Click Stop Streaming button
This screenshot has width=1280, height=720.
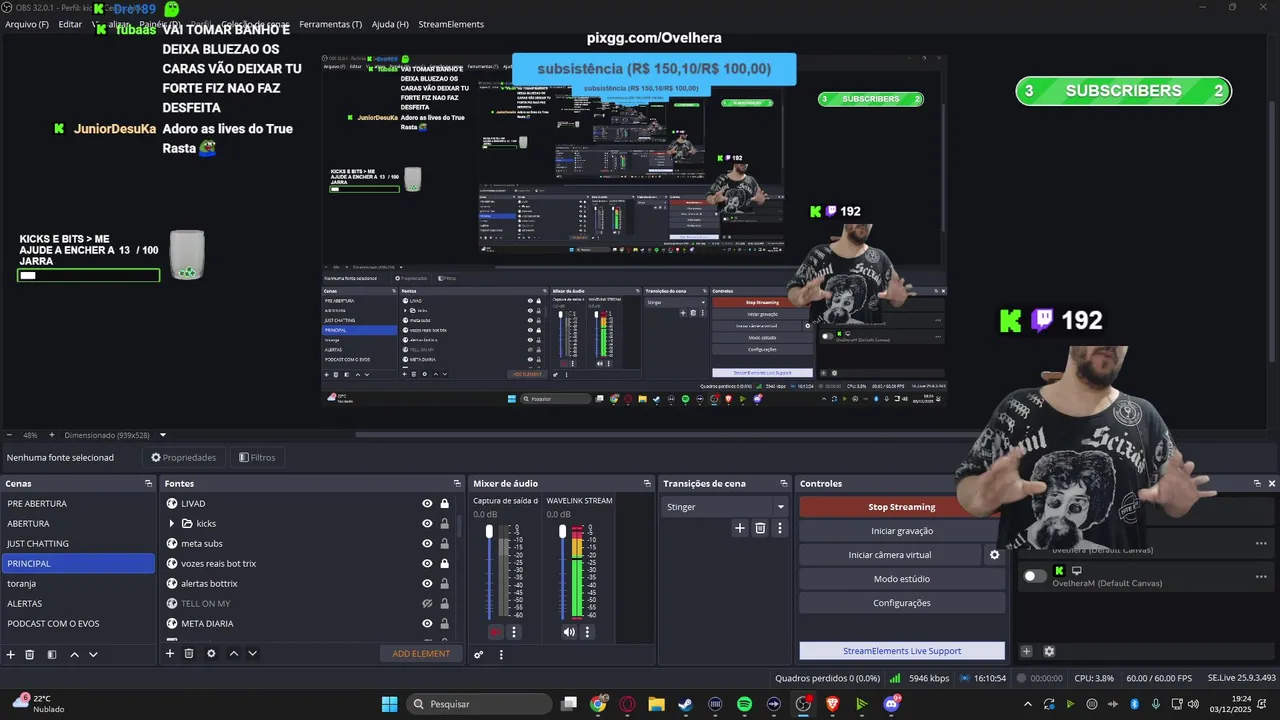click(x=902, y=507)
